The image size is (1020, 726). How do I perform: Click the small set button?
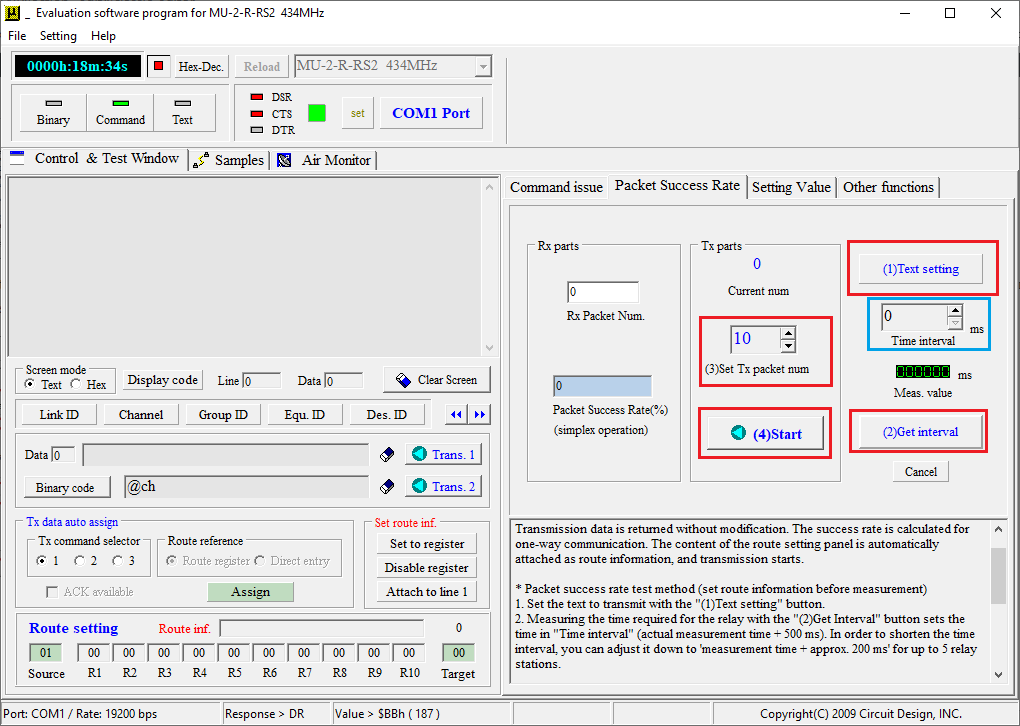358,113
